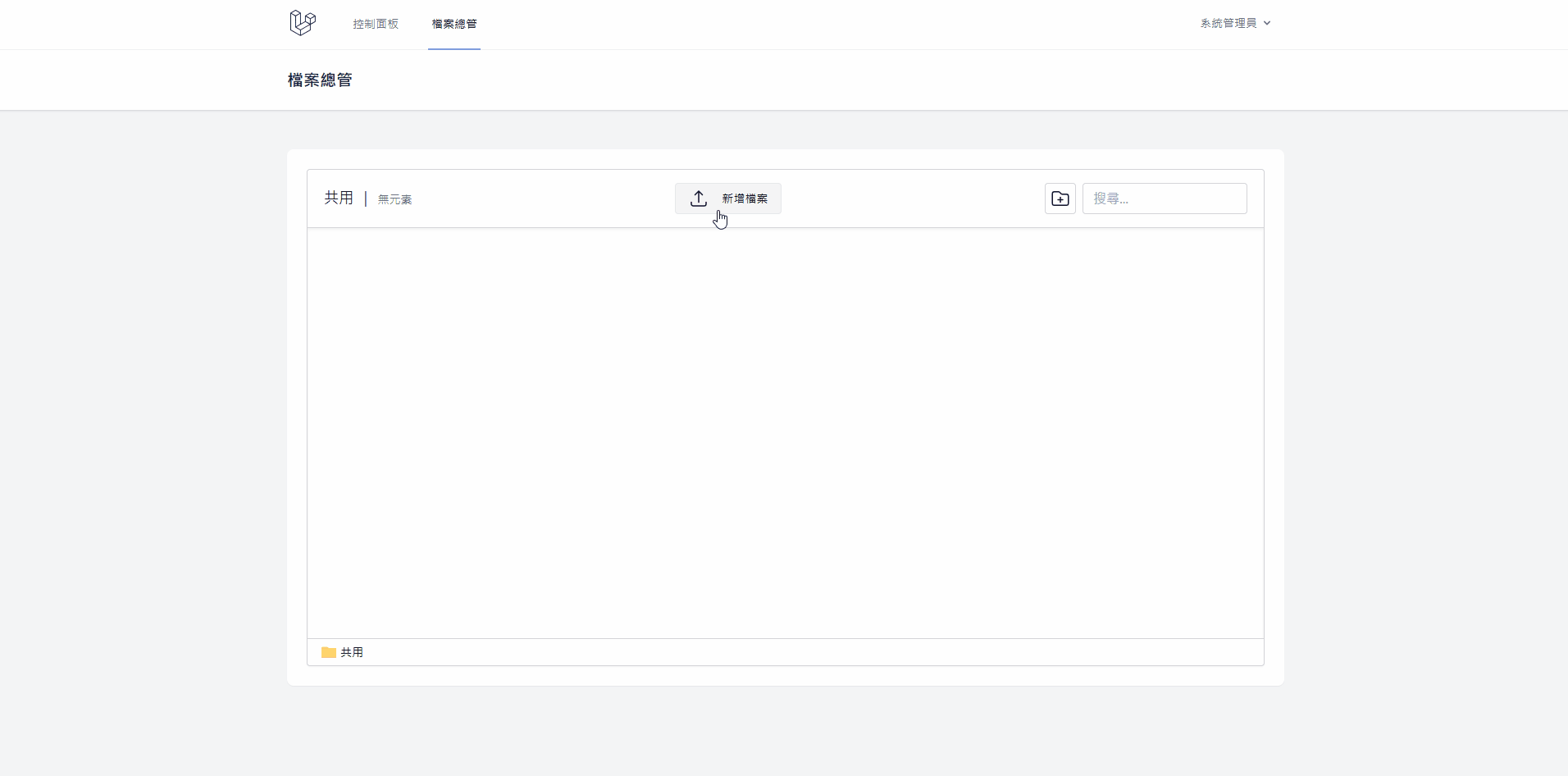Click the 新增檔案 upload button
This screenshot has width=1568, height=776.
(x=728, y=198)
